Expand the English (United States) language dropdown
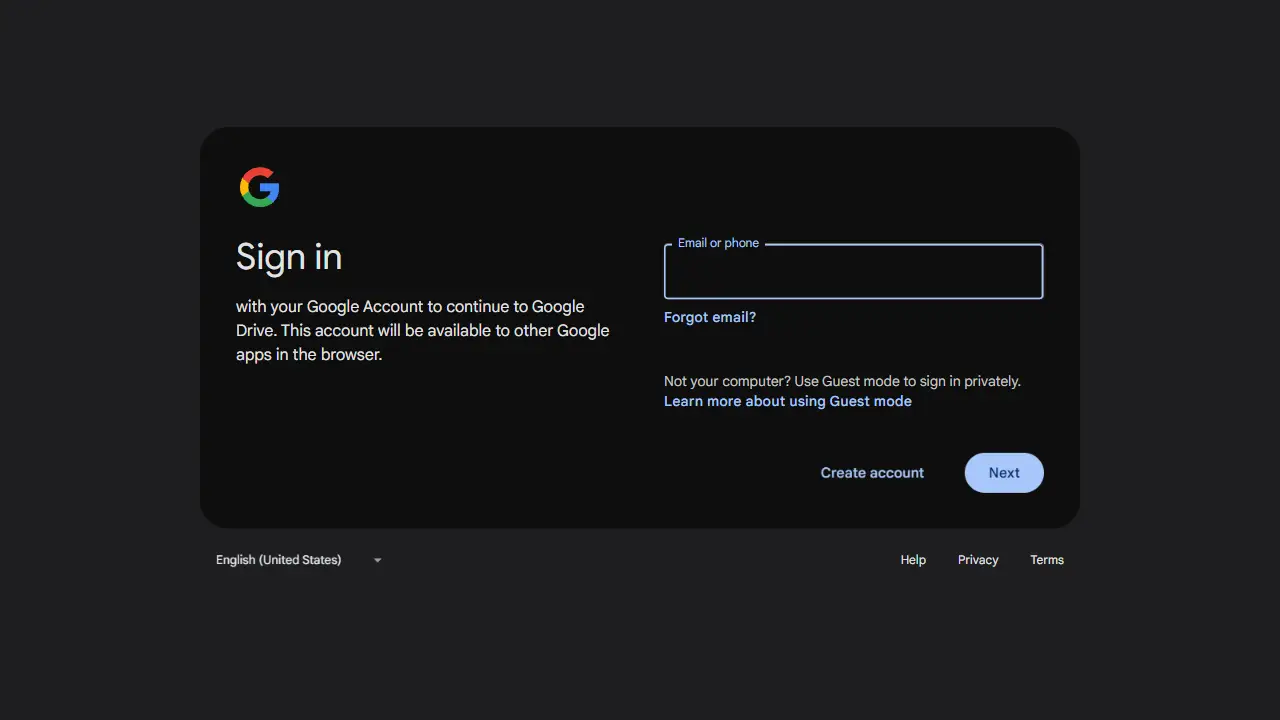Image resolution: width=1280 pixels, height=720 pixels. [299, 560]
